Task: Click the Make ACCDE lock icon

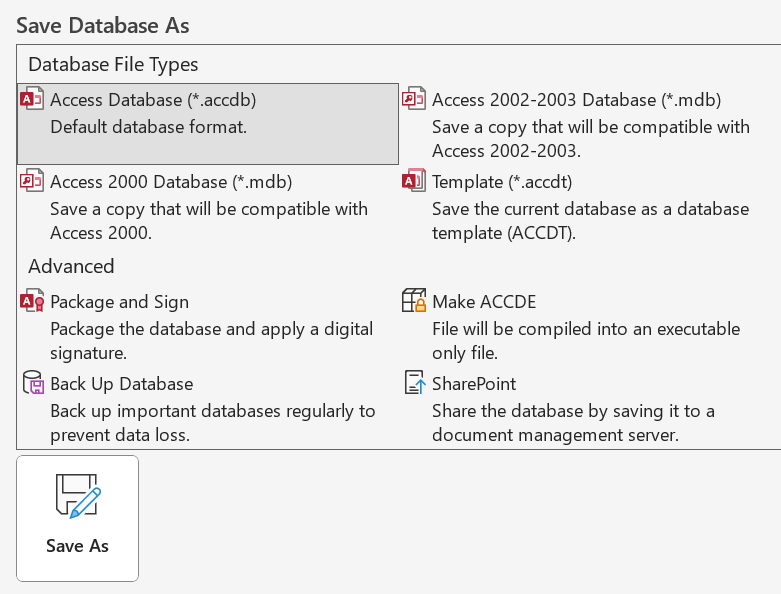Action: (413, 301)
